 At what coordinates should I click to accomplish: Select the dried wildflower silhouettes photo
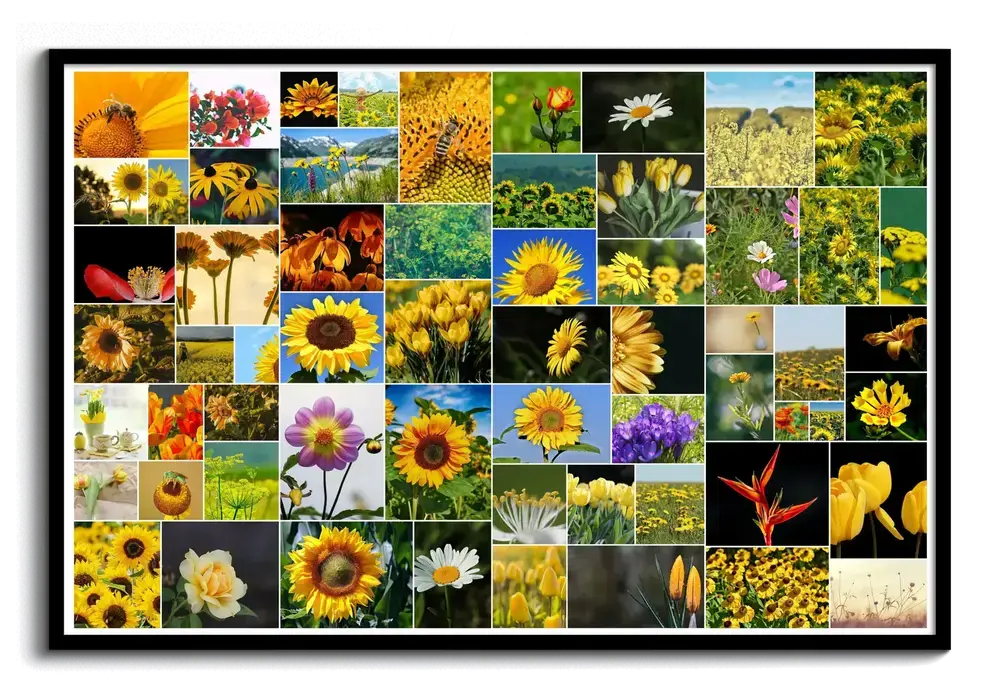[x=878, y=594]
